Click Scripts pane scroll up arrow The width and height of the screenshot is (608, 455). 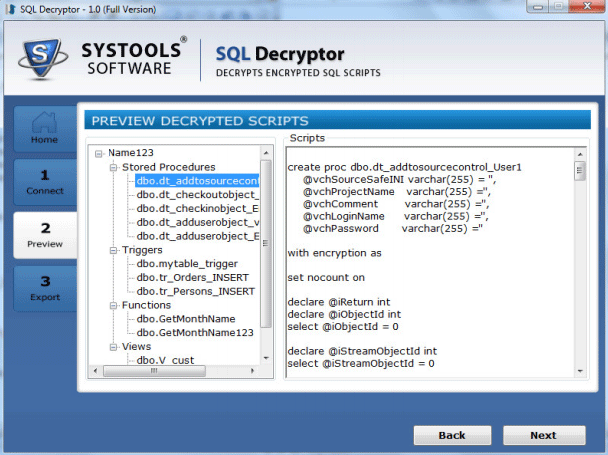[x=580, y=154]
